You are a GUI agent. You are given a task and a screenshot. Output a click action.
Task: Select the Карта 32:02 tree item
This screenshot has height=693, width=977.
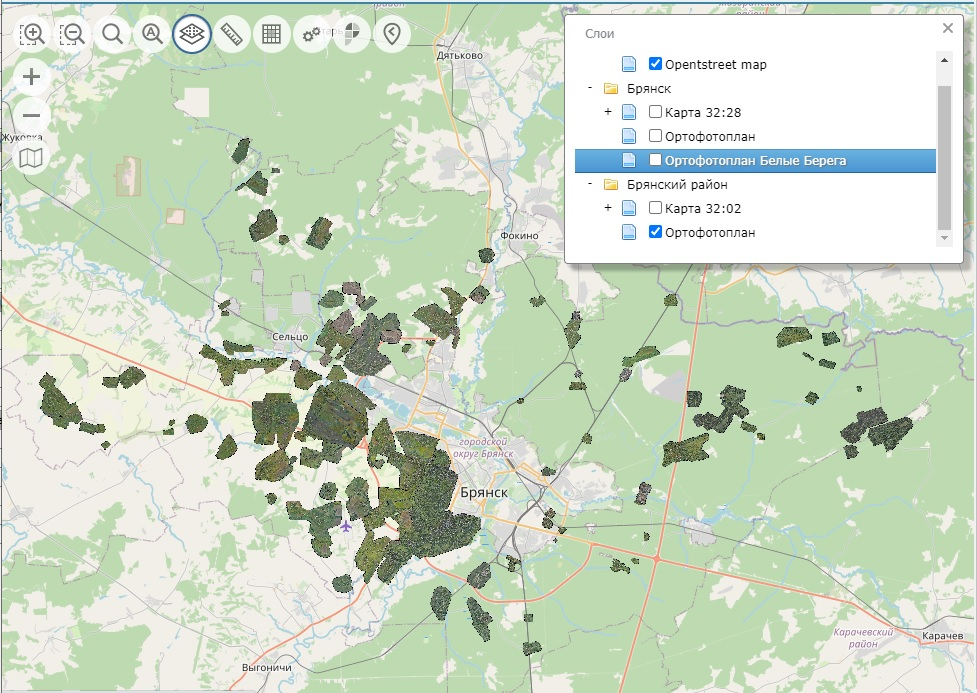point(702,208)
